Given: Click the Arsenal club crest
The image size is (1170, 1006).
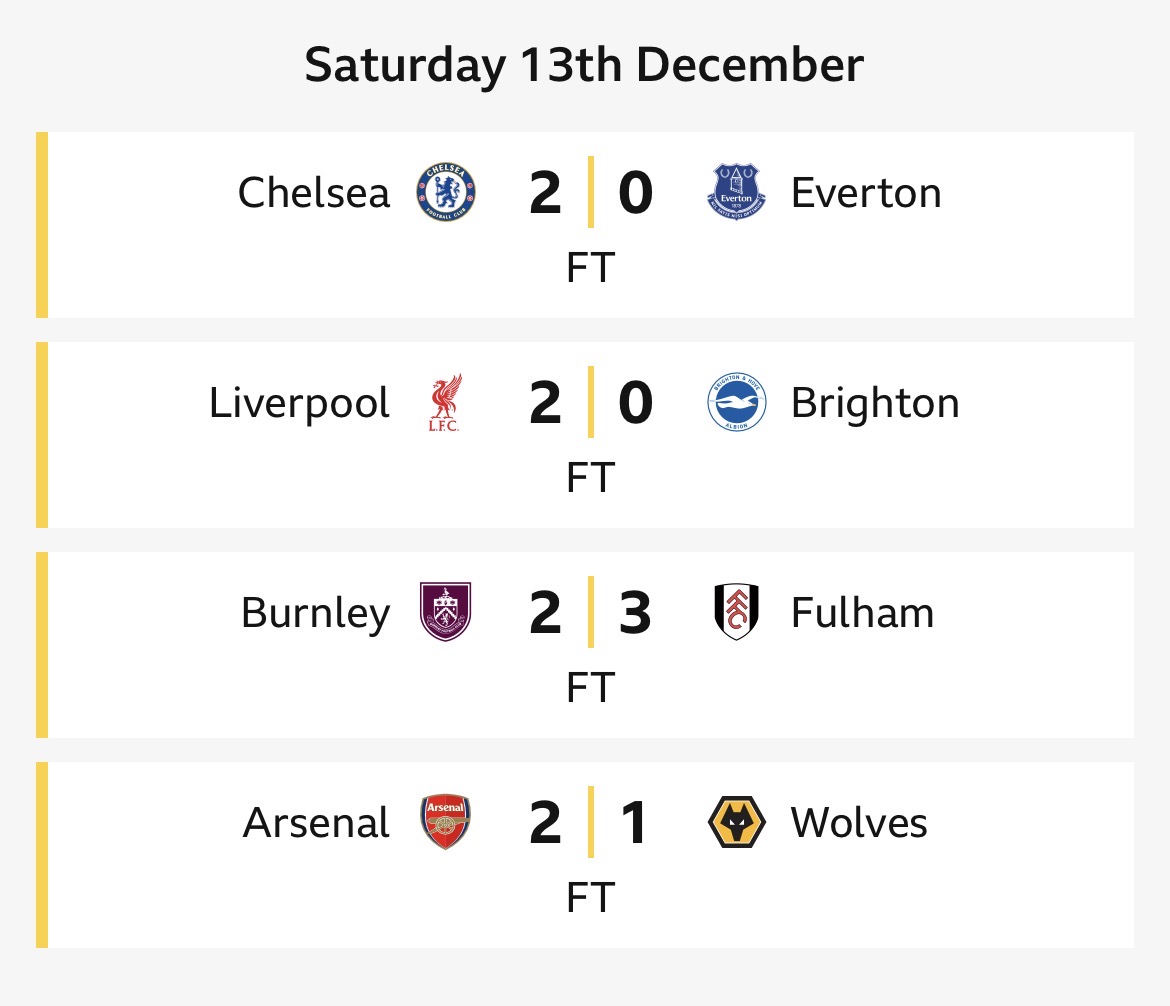Looking at the screenshot, I should tap(446, 823).
